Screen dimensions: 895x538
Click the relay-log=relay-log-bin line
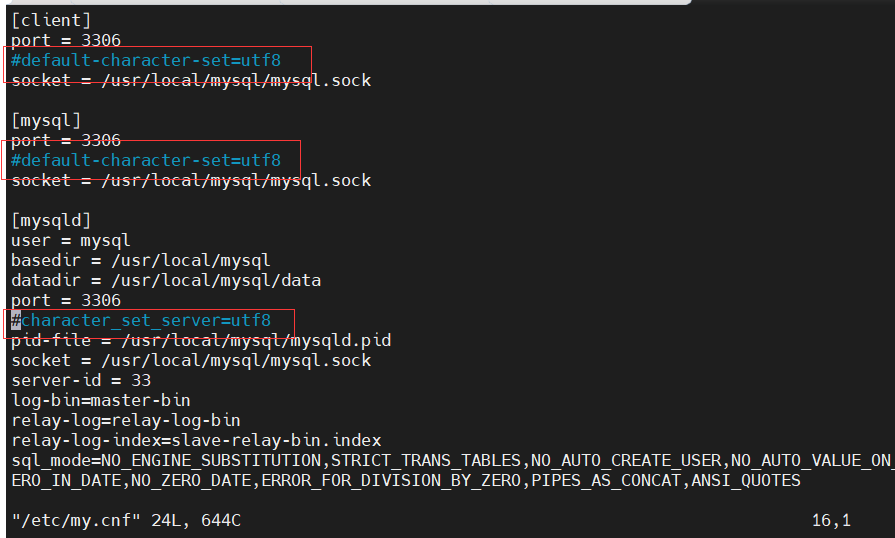coord(126,420)
